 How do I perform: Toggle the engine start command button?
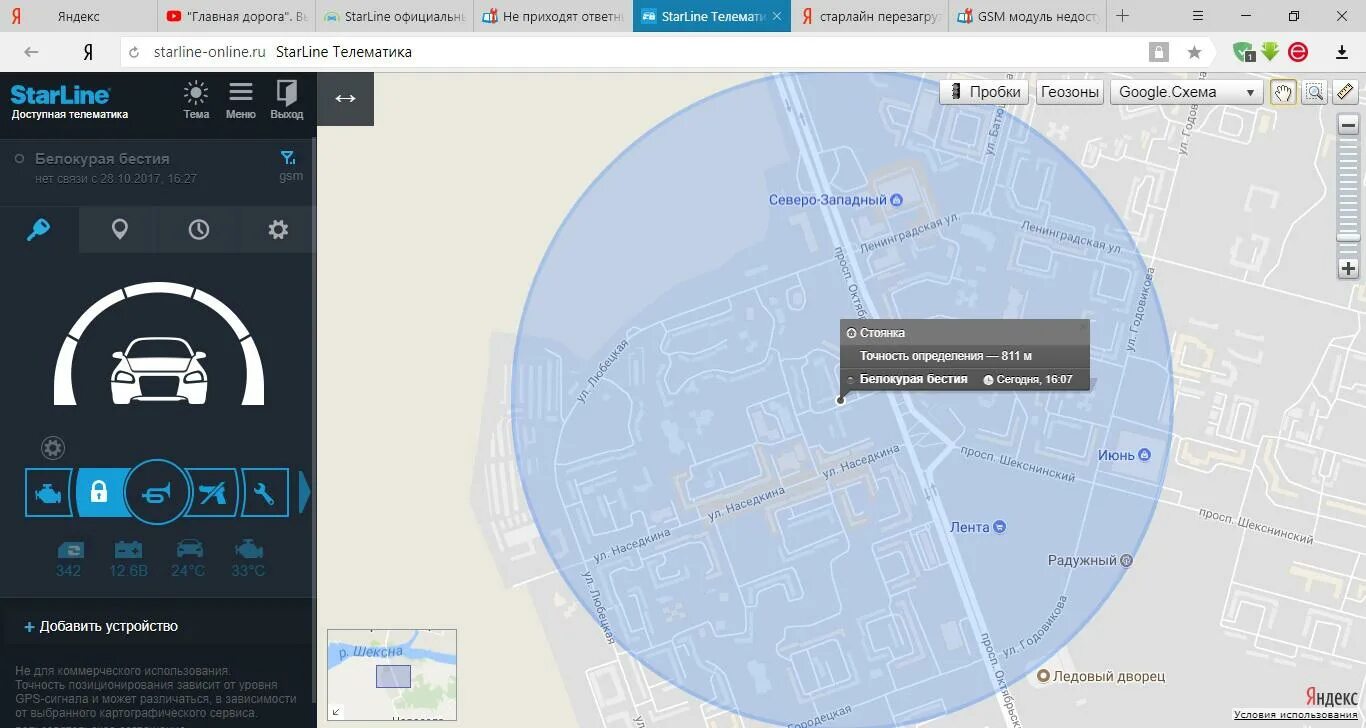point(48,492)
